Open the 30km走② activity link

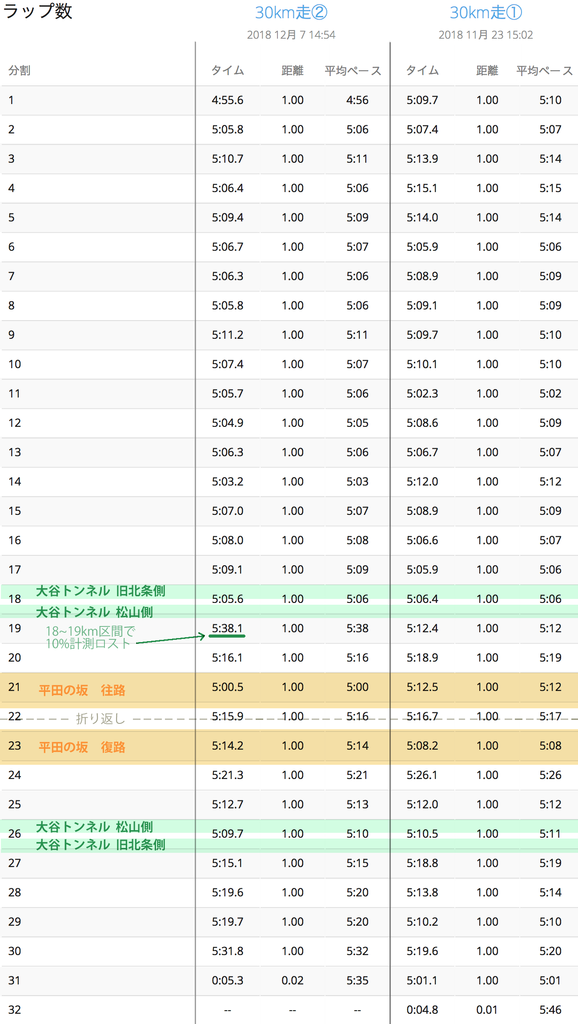[x=291, y=12]
